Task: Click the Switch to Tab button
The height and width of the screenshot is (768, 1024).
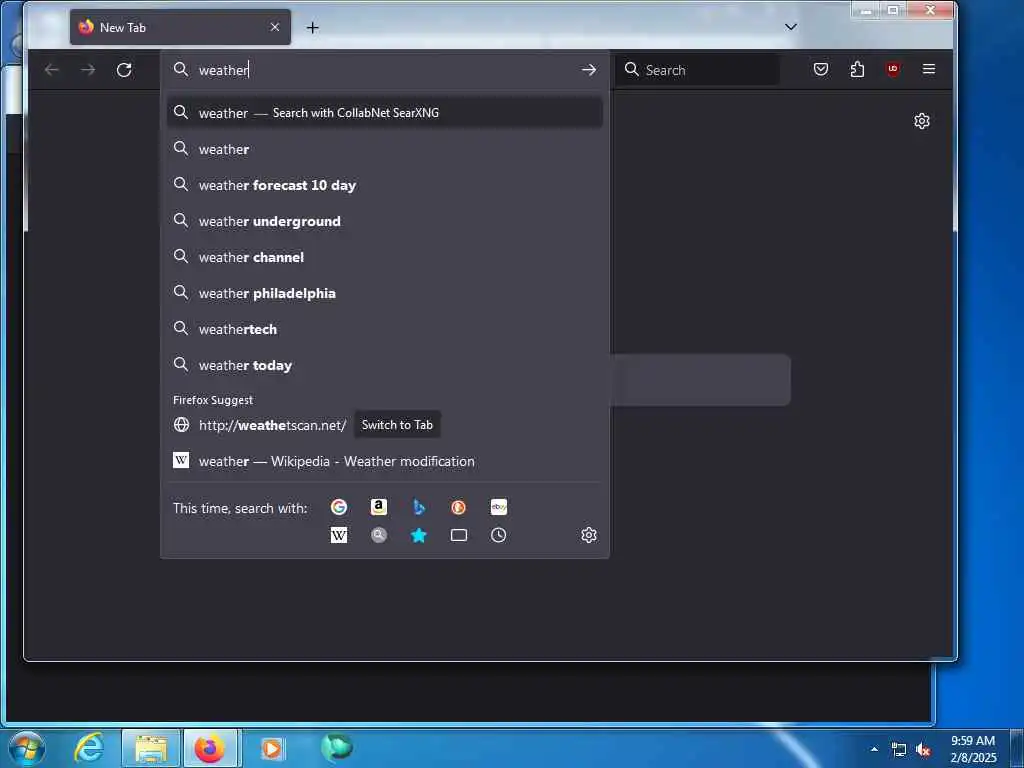Action: tap(397, 424)
